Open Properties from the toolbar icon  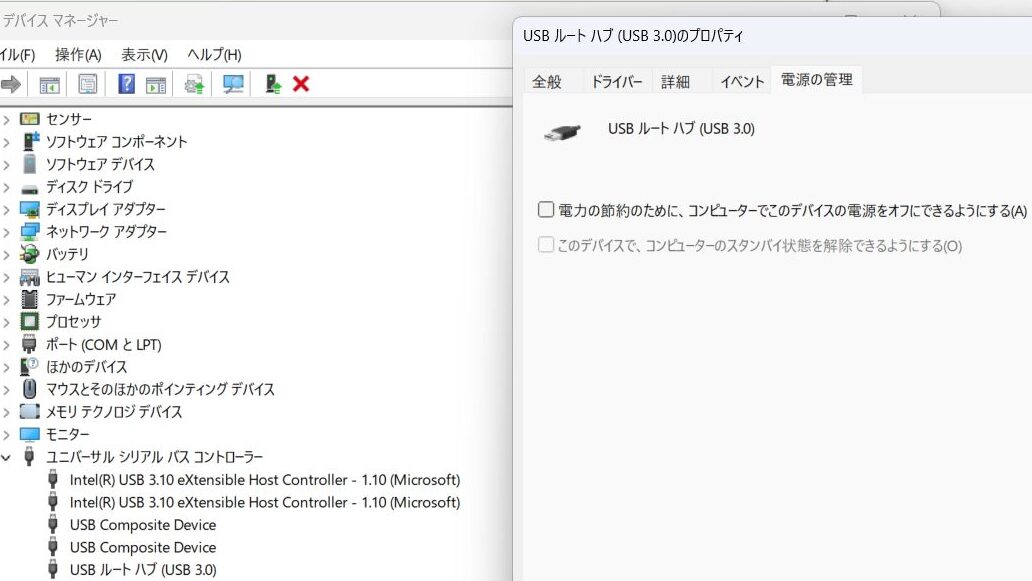pyautogui.click(x=87, y=84)
